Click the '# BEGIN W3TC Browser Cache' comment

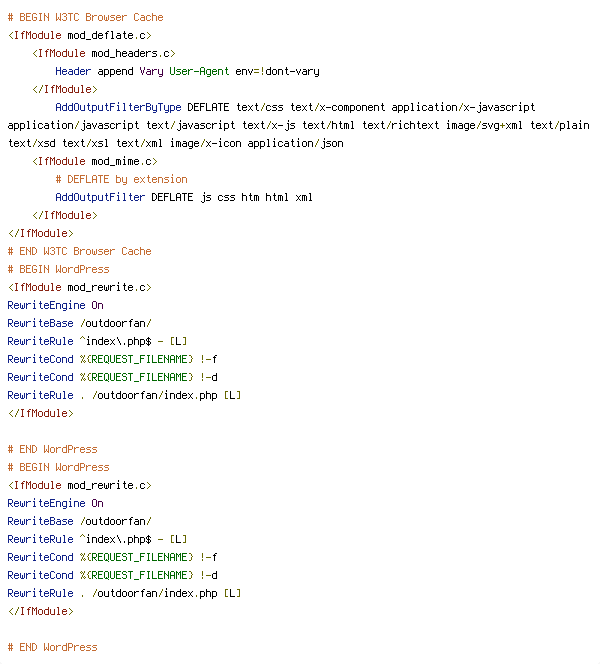point(86,17)
